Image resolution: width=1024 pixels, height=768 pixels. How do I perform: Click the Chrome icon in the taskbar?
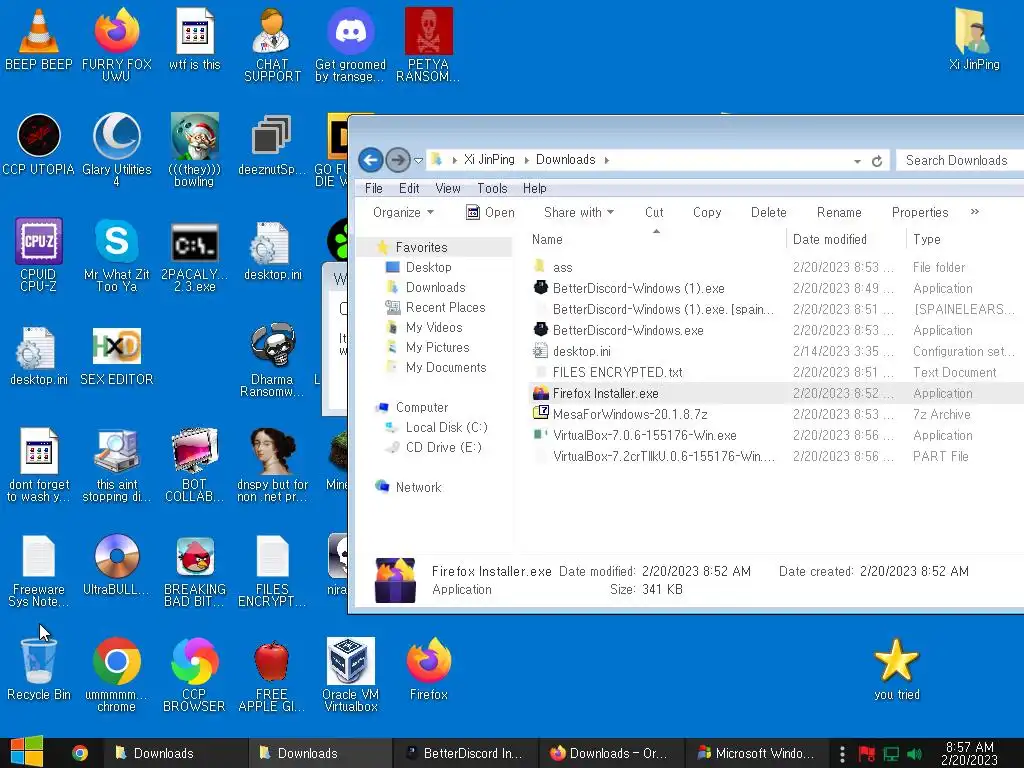[80, 753]
